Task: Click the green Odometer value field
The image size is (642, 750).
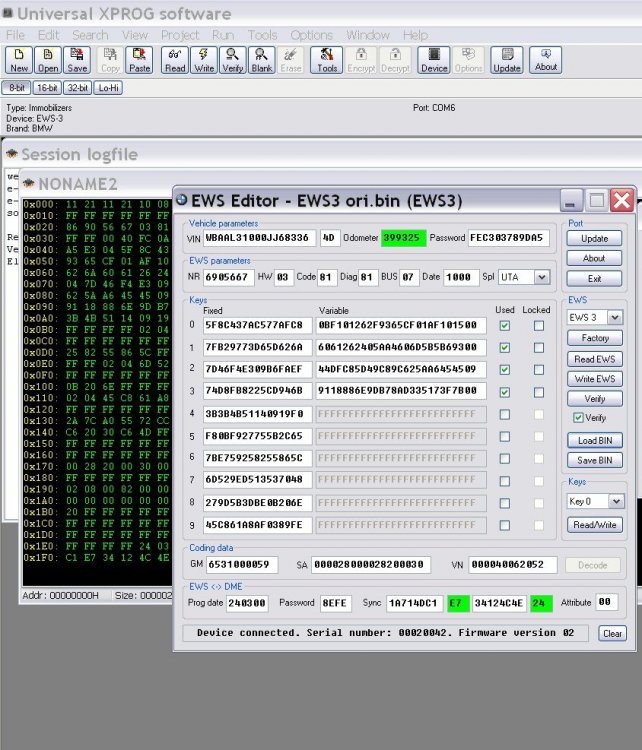Action: [x=403, y=238]
